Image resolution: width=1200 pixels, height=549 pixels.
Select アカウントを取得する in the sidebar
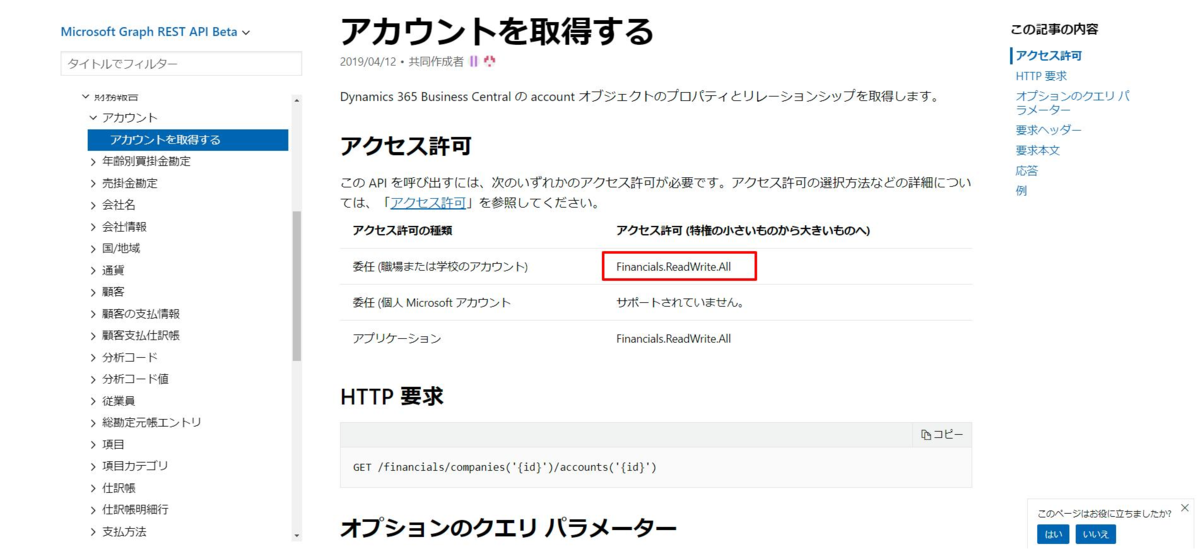tap(188, 140)
